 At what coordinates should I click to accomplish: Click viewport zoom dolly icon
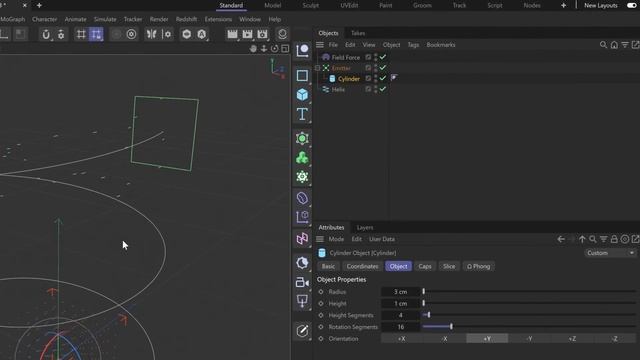[x=264, y=49]
